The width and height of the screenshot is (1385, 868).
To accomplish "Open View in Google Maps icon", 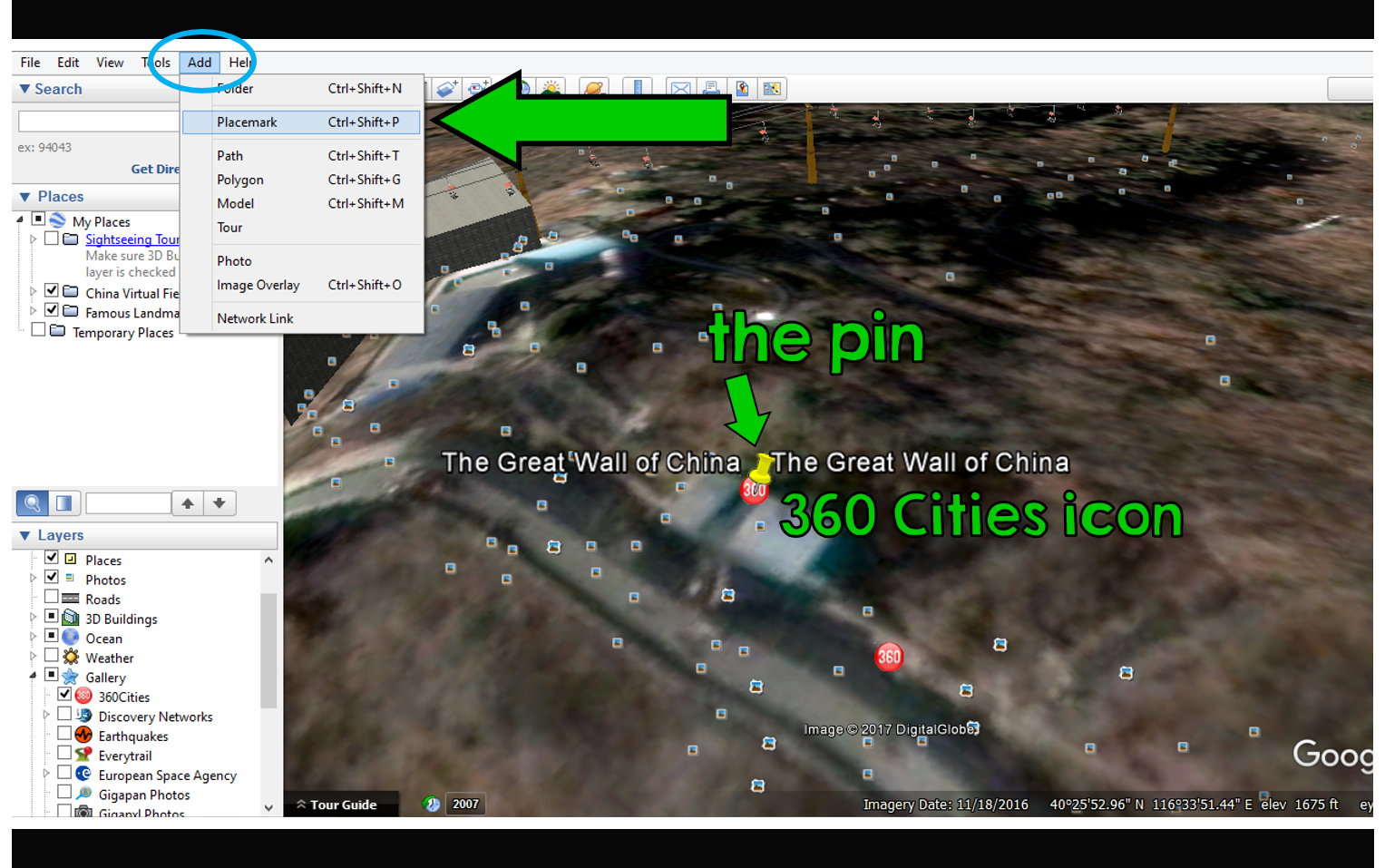I will (742, 88).
